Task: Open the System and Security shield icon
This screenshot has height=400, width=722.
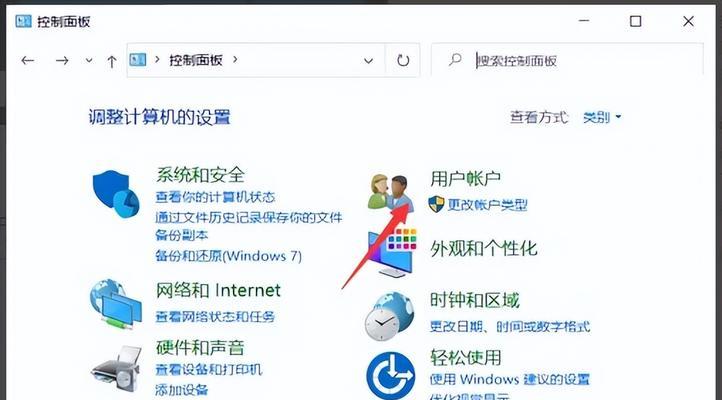Action: [x=116, y=194]
